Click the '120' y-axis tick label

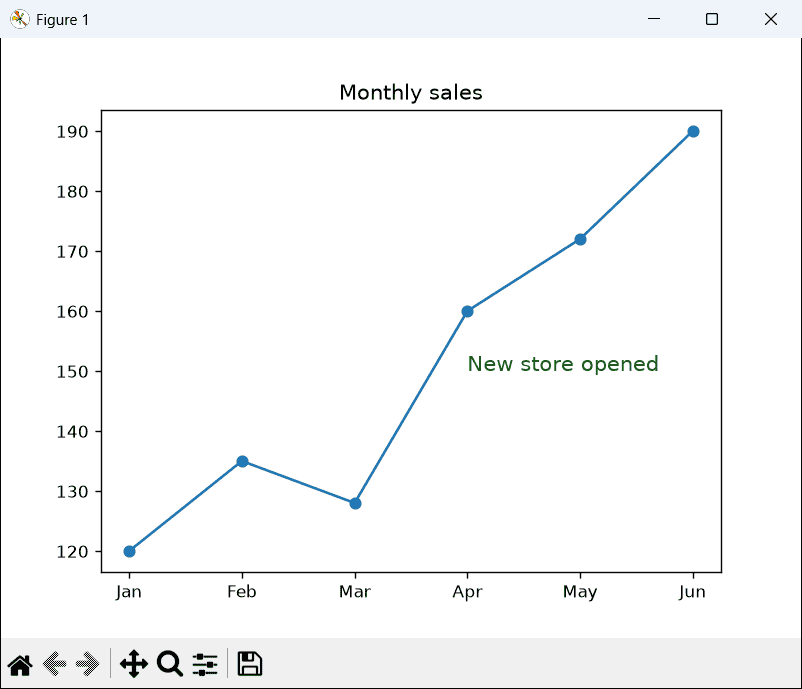tap(72, 552)
